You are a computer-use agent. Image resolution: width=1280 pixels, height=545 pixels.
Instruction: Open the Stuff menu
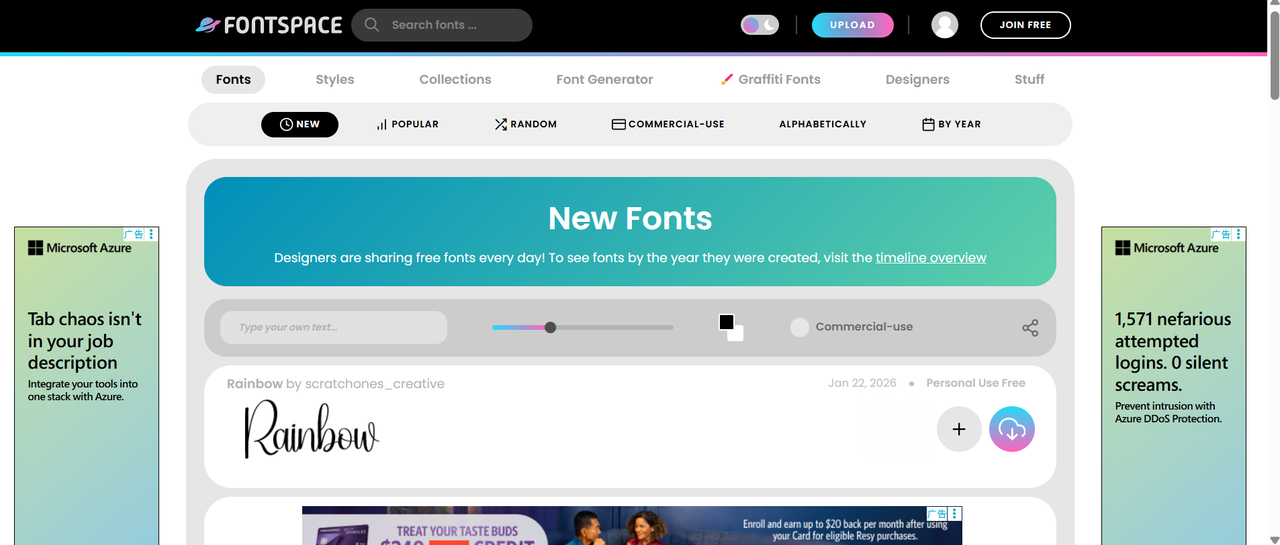coord(1029,79)
